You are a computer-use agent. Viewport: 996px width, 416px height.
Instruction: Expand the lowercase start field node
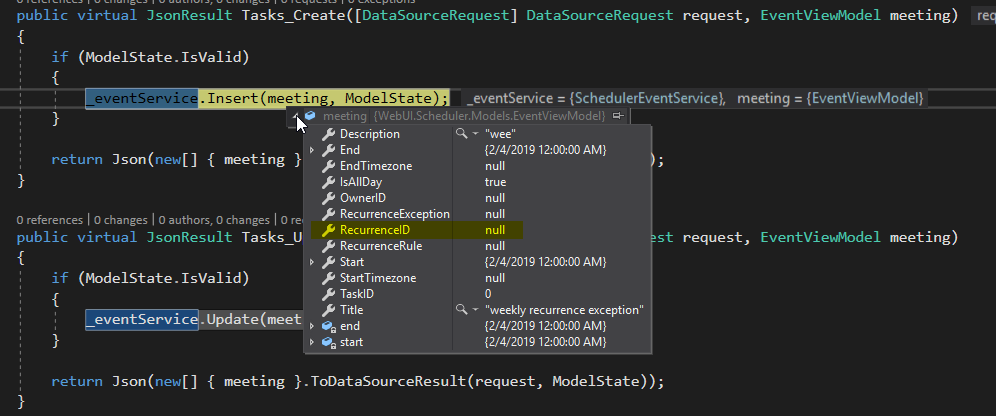coord(312,342)
